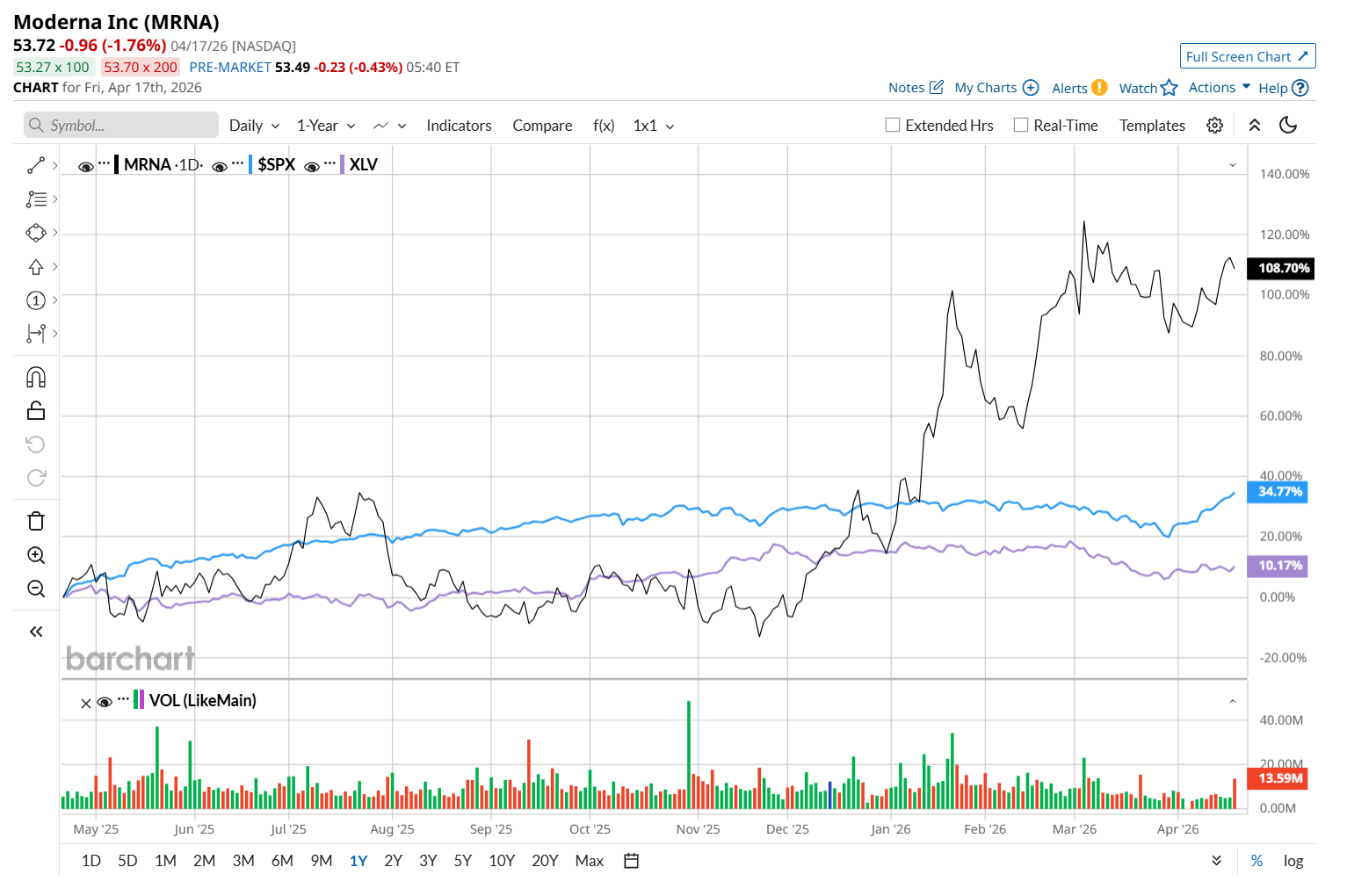Go to My Charts

click(996, 87)
